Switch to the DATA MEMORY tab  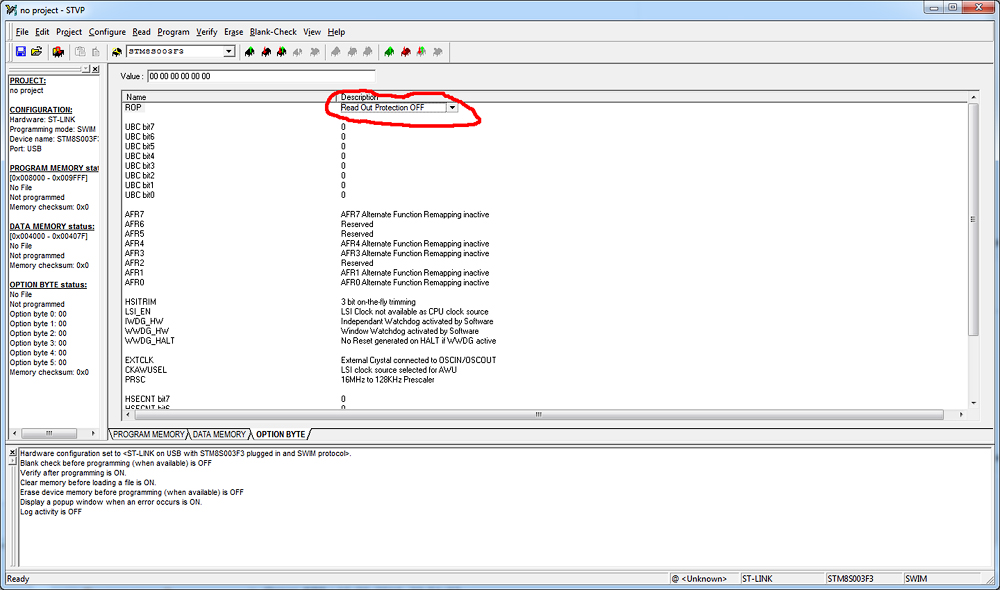pyautogui.click(x=219, y=434)
